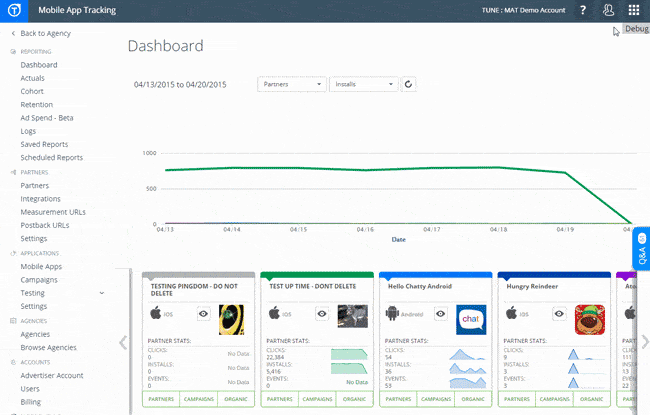Toggle eye icon on Testing Pingdom card
This screenshot has width=650, height=415.
pyautogui.click(x=203, y=313)
